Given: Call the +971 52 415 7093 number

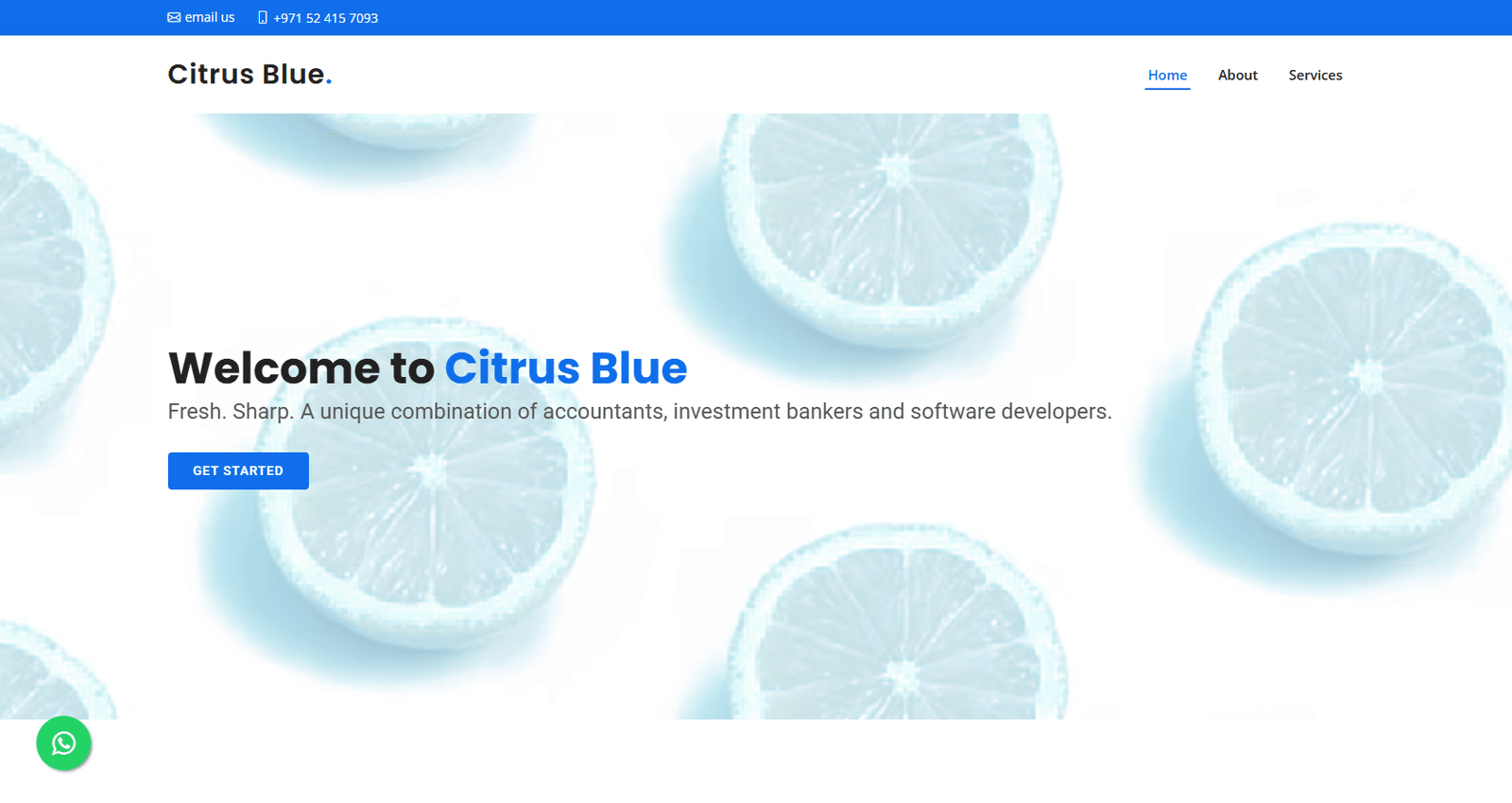Looking at the screenshot, I should pyautogui.click(x=326, y=18).
